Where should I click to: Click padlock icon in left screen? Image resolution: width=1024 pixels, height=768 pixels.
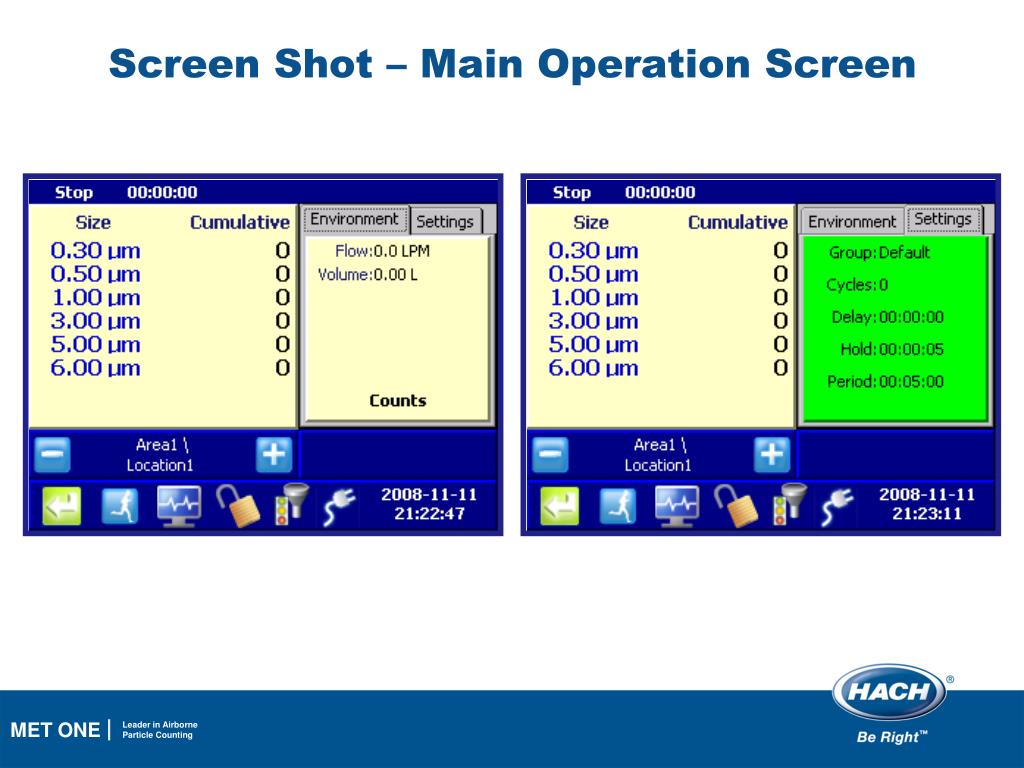[238, 506]
